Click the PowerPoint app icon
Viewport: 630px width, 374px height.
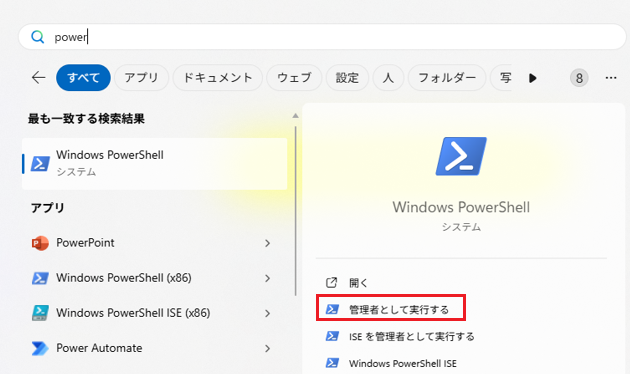click(x=40, y=243)
